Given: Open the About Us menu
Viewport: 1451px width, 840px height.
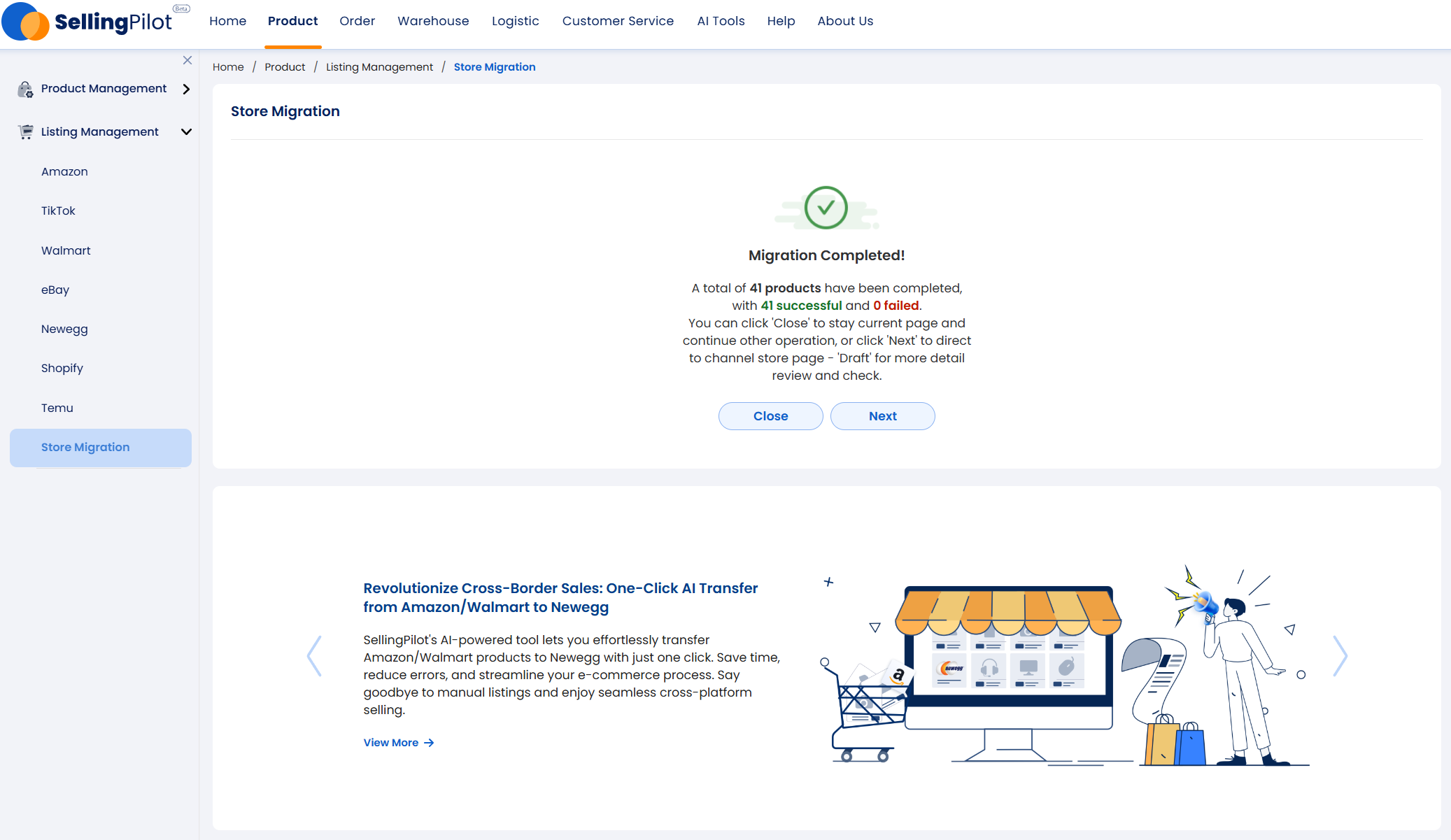Looking at the screenshot, I should click(845, 21).
